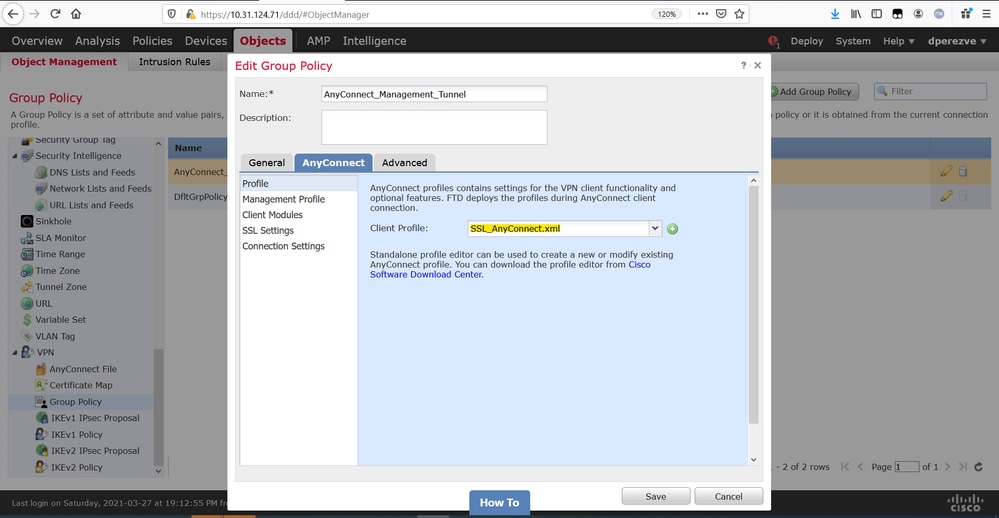Screen dimensions: 999x518
Task: Select Management Profile in the side list
Action: (x=284, y=199)
